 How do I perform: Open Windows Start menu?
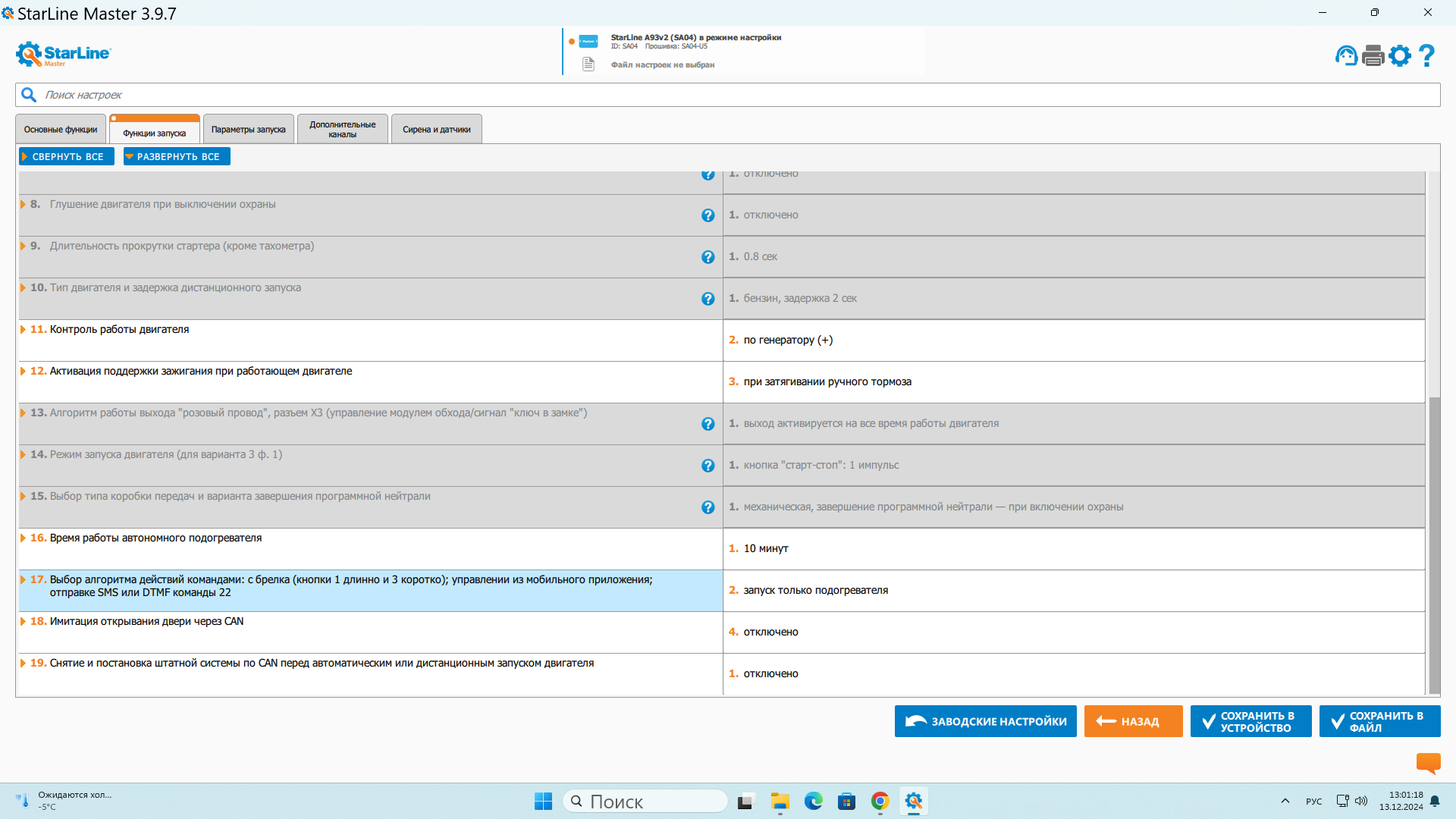coord(543,801)
